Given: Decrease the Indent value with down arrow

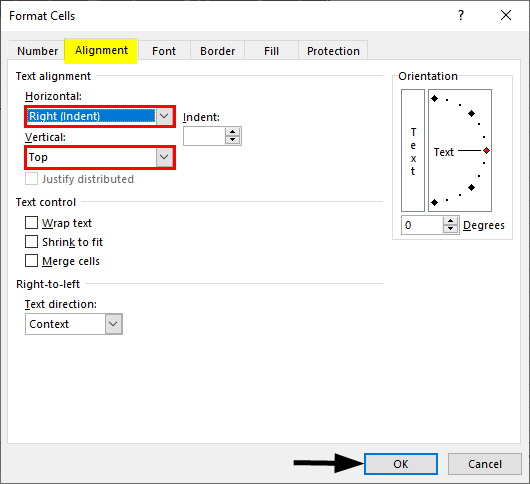Looking at the screenshot, I should pos(232,140).
